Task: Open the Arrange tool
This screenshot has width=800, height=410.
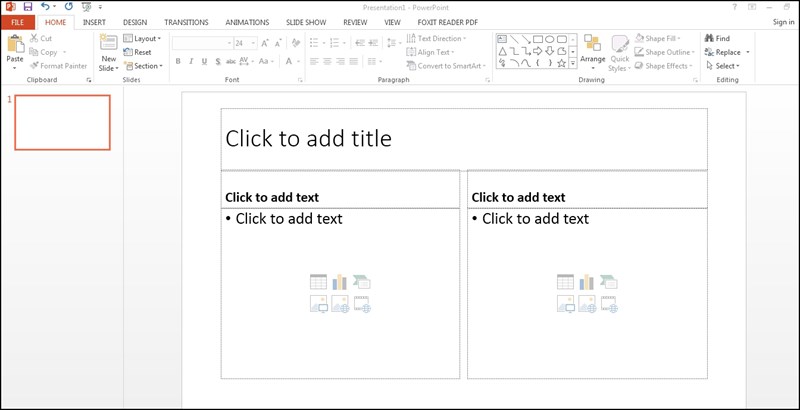Action: pos(592,48)
